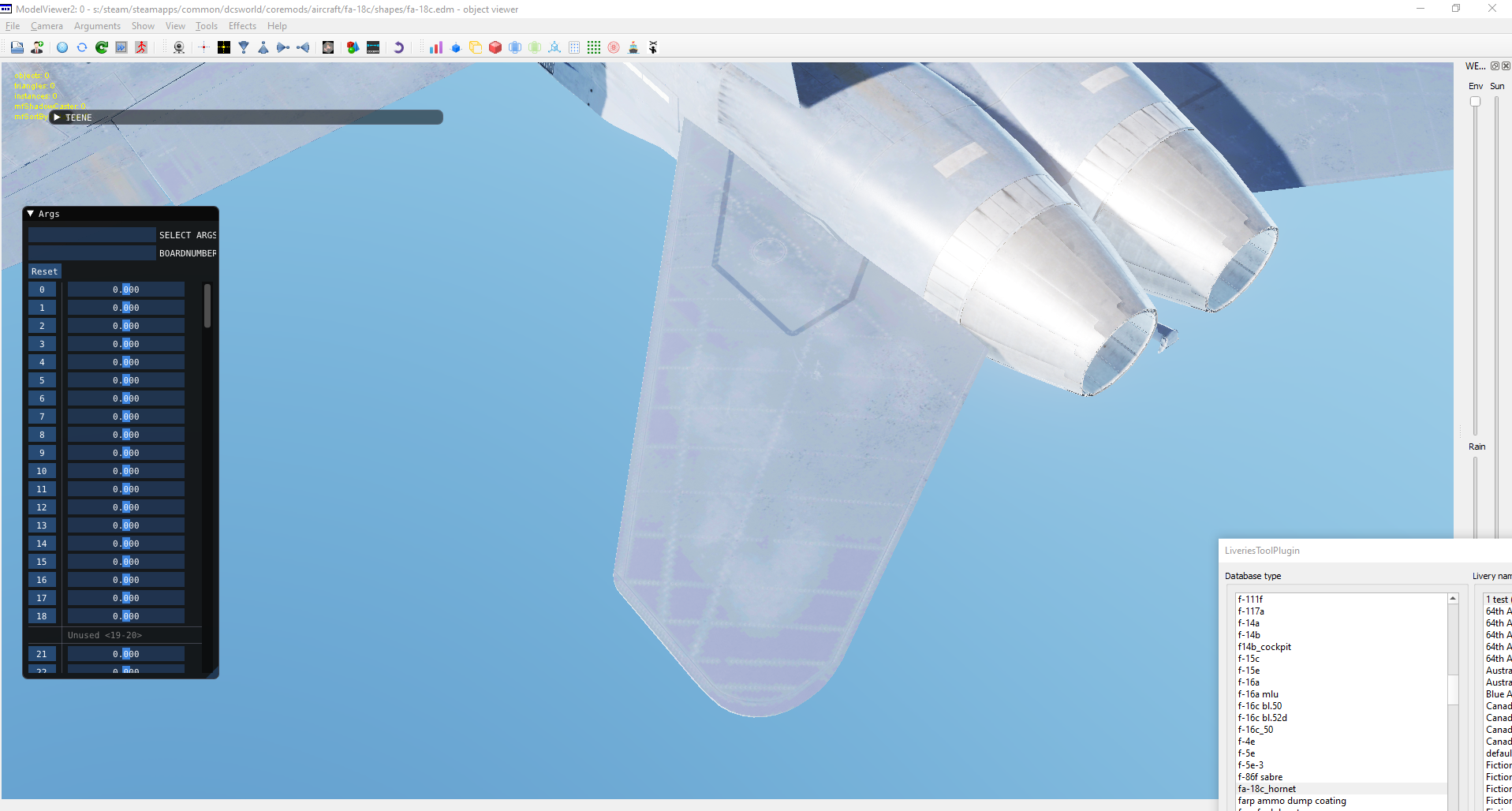This screenshot has width=1512, height=811.
Task: Click the red running figure icon
Action: tap(141, 47)
